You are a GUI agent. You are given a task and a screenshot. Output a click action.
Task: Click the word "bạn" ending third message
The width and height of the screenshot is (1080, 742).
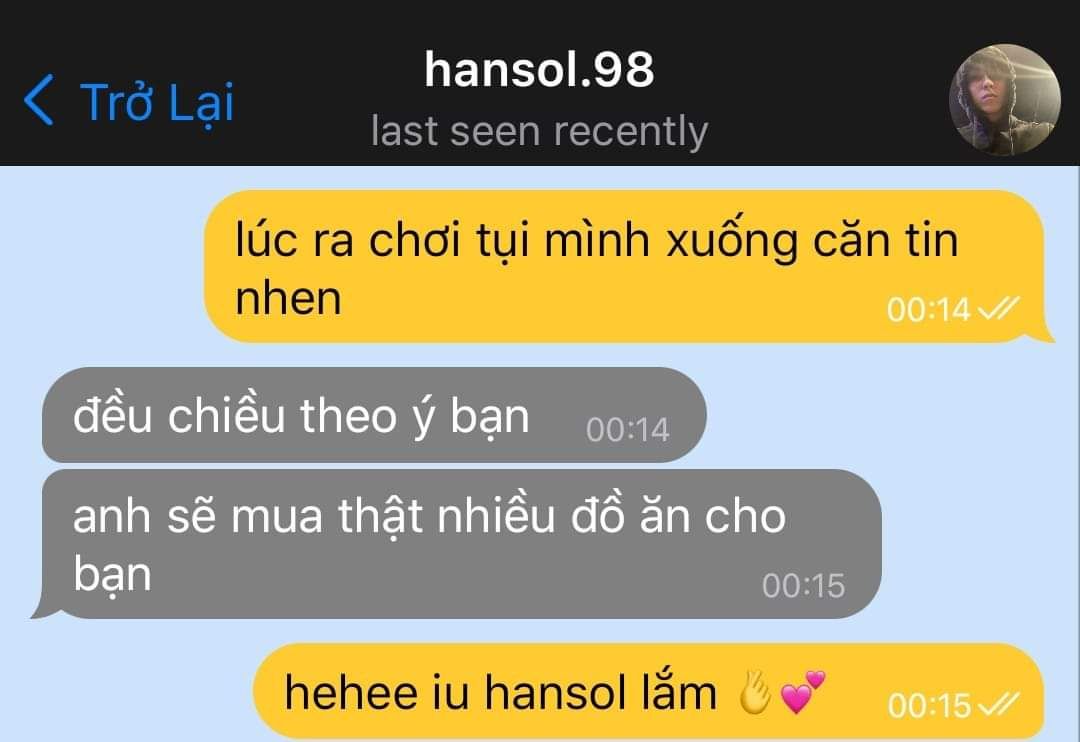click(x=112, y=575)
